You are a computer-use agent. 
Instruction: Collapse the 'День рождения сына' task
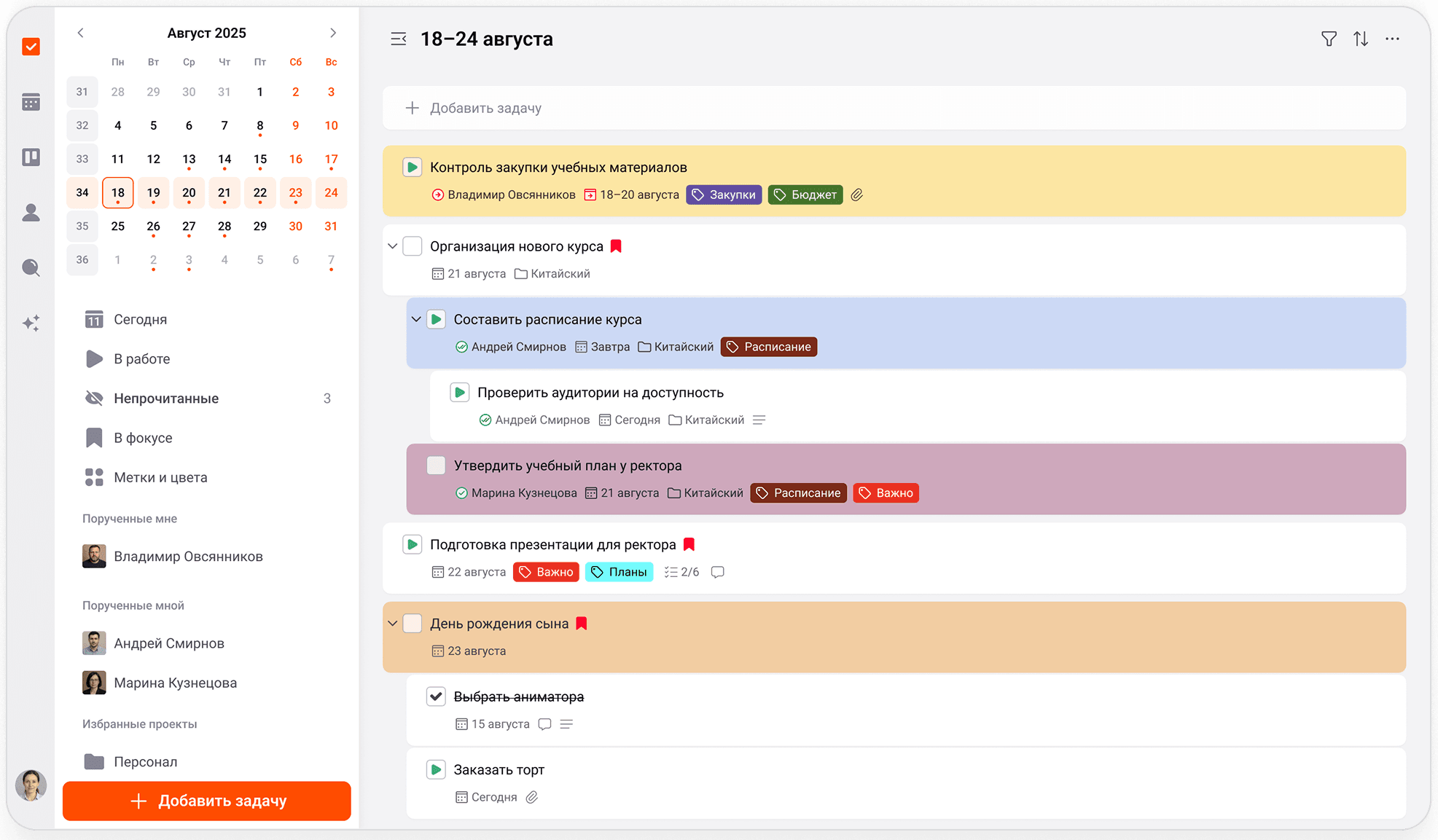[393, 624]
